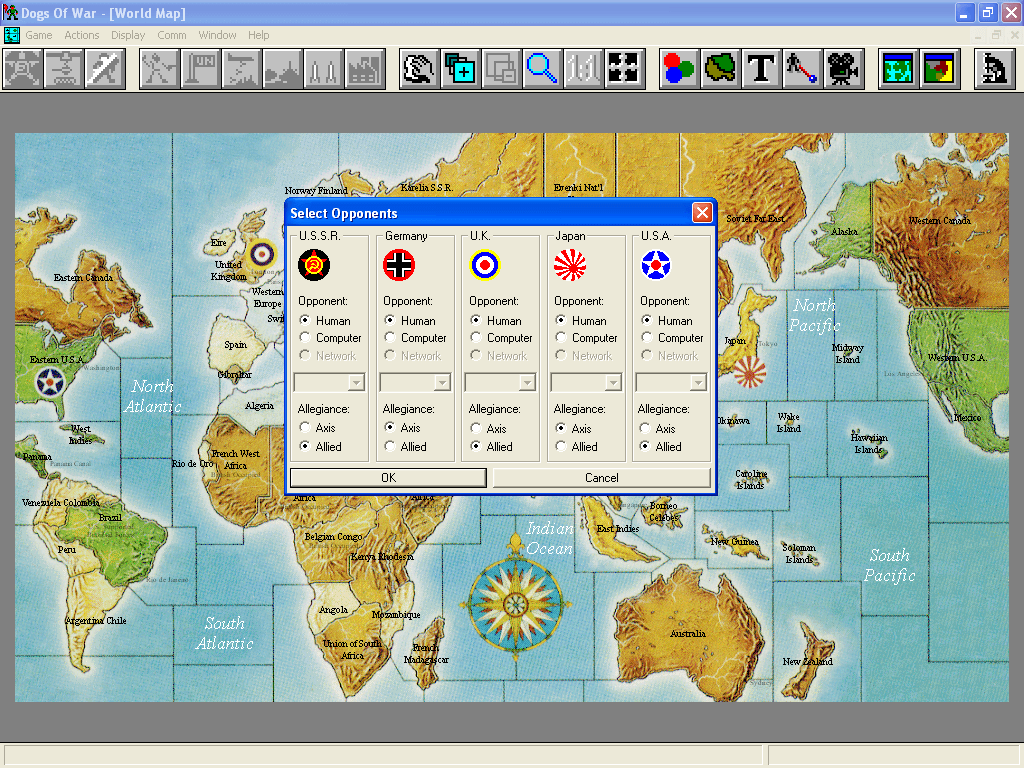Select Allied allegiance for Japan

coord(577,447)
